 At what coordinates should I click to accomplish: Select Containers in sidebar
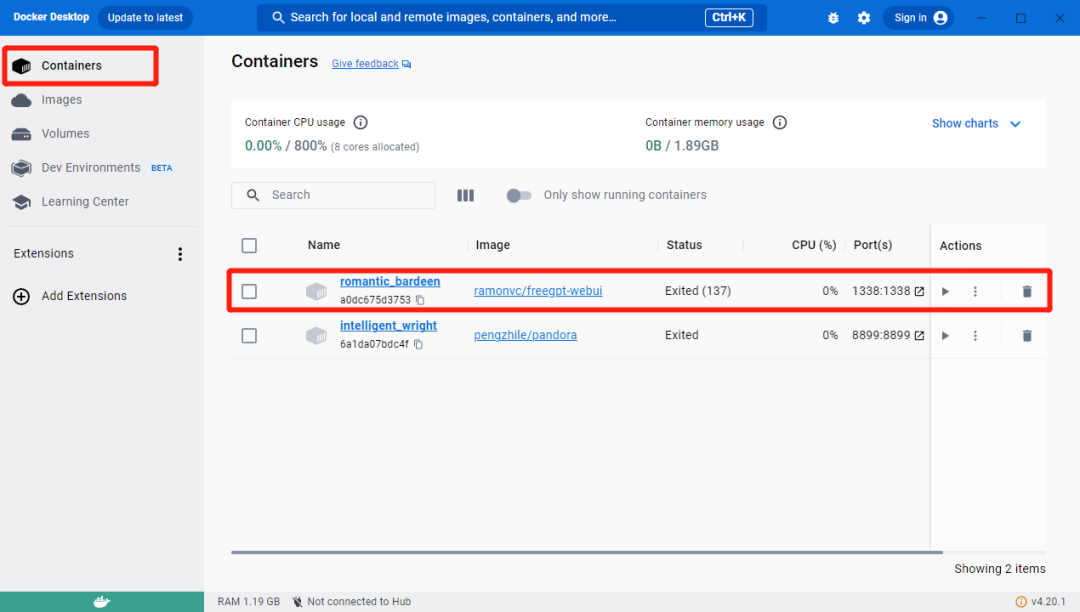point(72,65)
